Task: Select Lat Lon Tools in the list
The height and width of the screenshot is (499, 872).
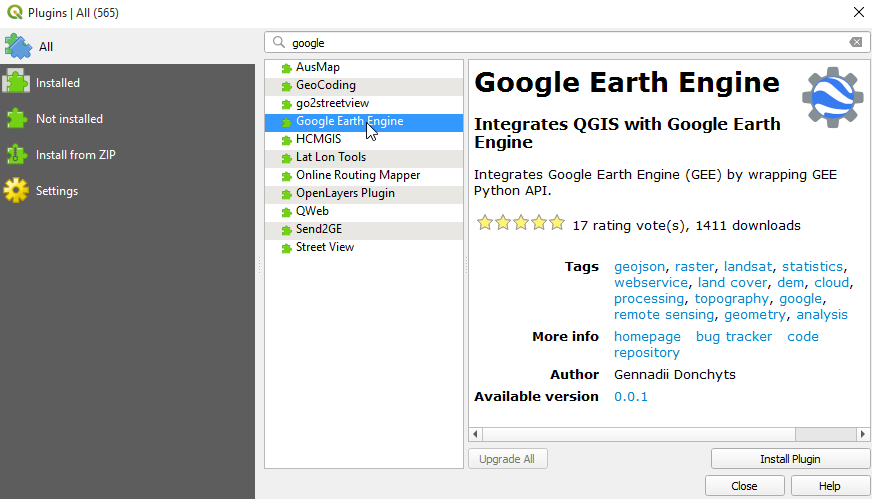Action: tap(364, 157)
